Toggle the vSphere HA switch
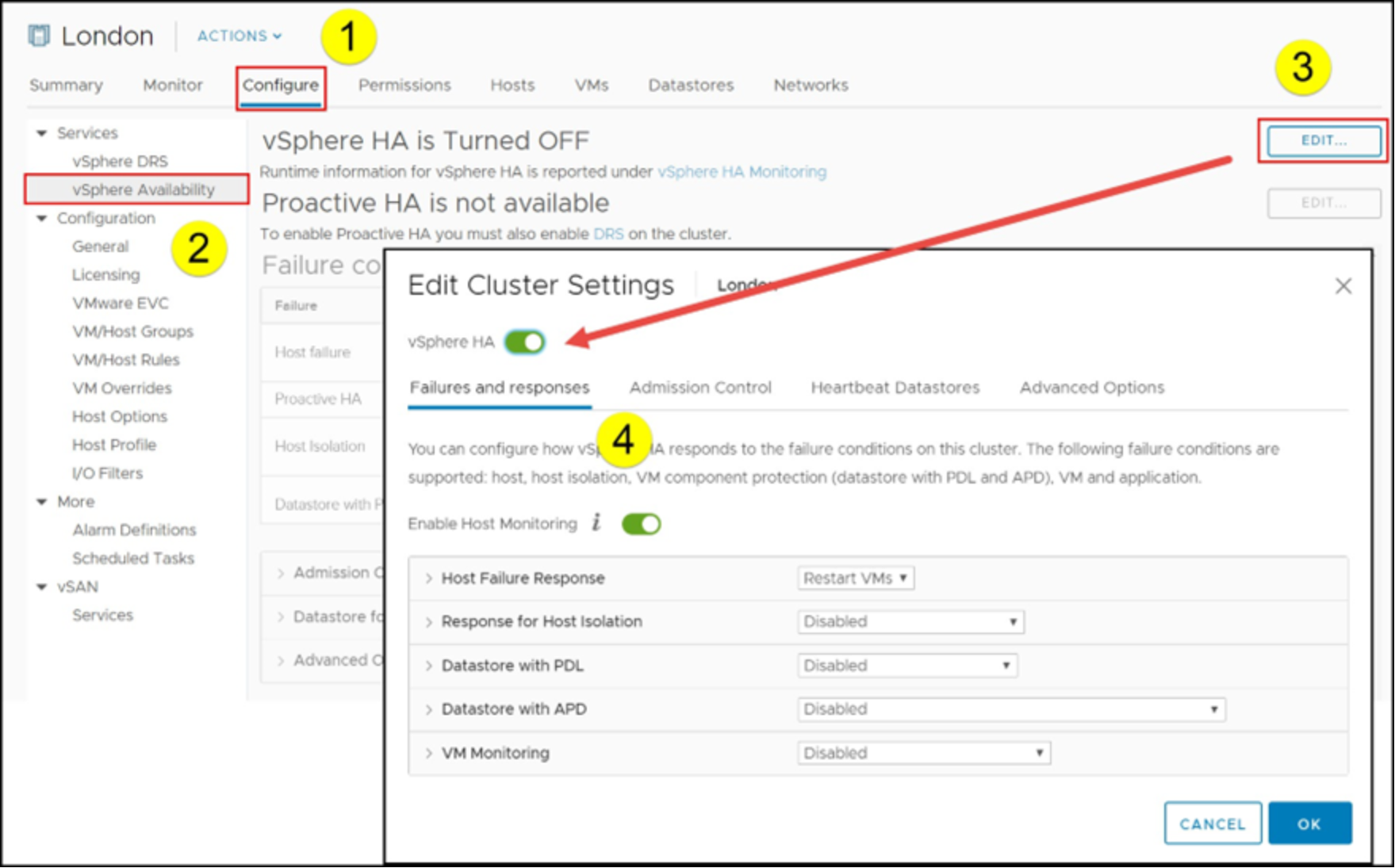The width and height of the screenshot is (1395, 868). [524, 342]
